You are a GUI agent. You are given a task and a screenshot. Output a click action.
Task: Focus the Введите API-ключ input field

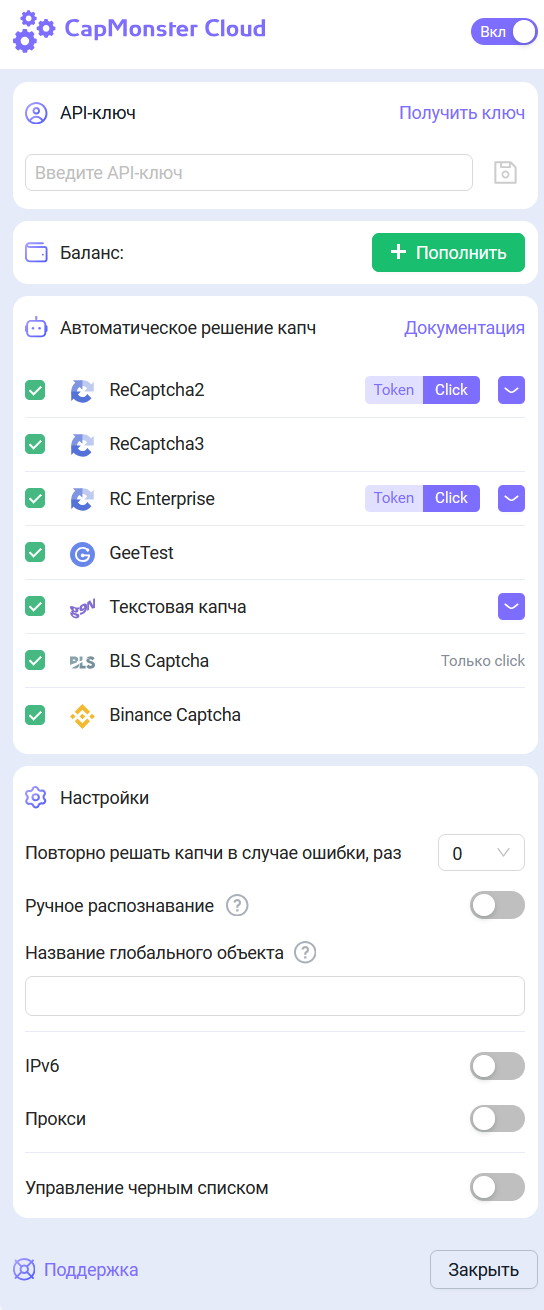click(249, 172)
